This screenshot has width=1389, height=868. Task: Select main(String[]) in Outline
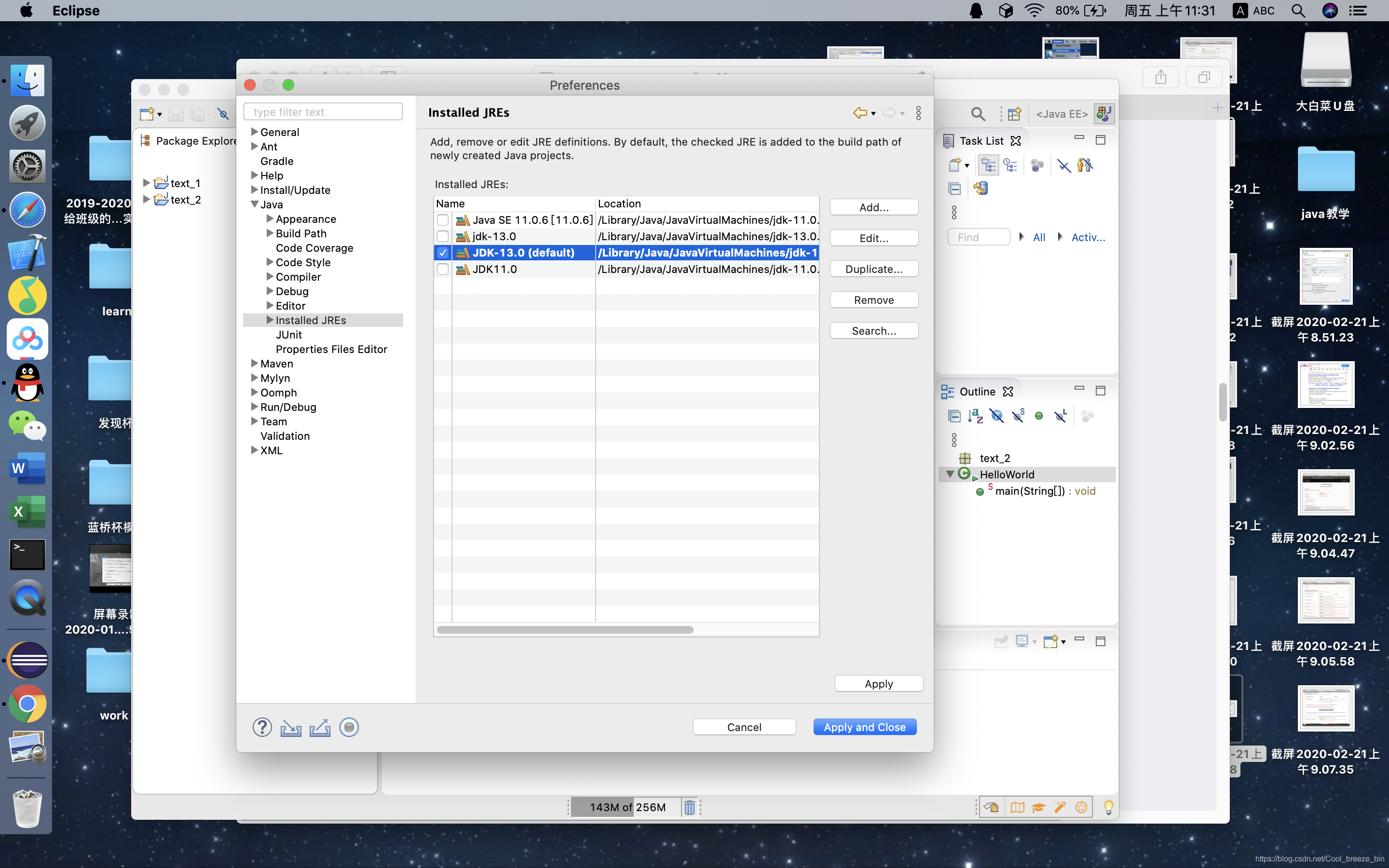point(1036,491)
